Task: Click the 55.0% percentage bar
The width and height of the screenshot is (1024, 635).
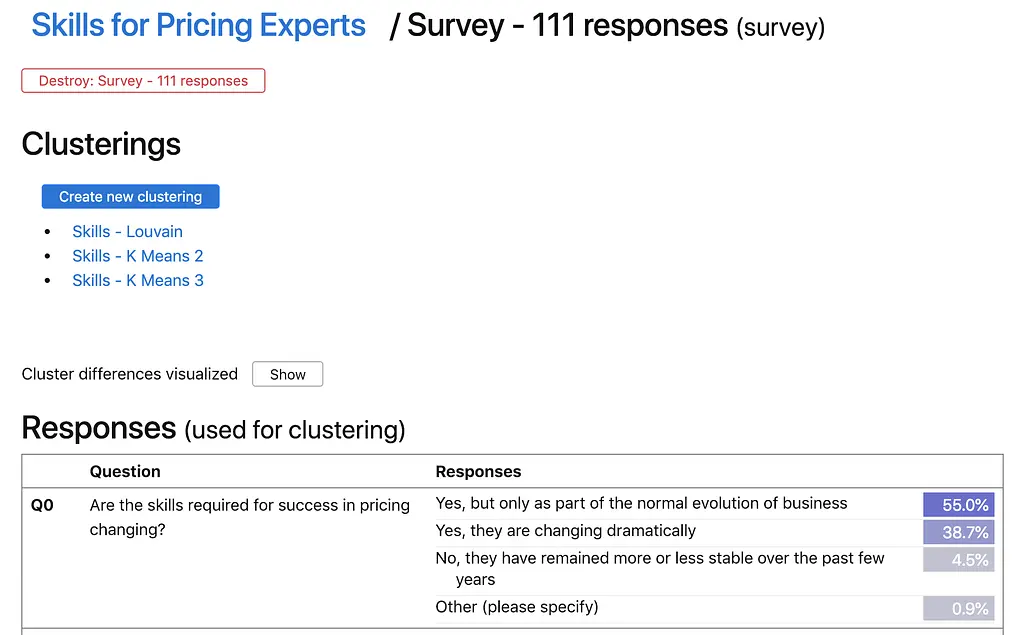Action: click(959, 505)
